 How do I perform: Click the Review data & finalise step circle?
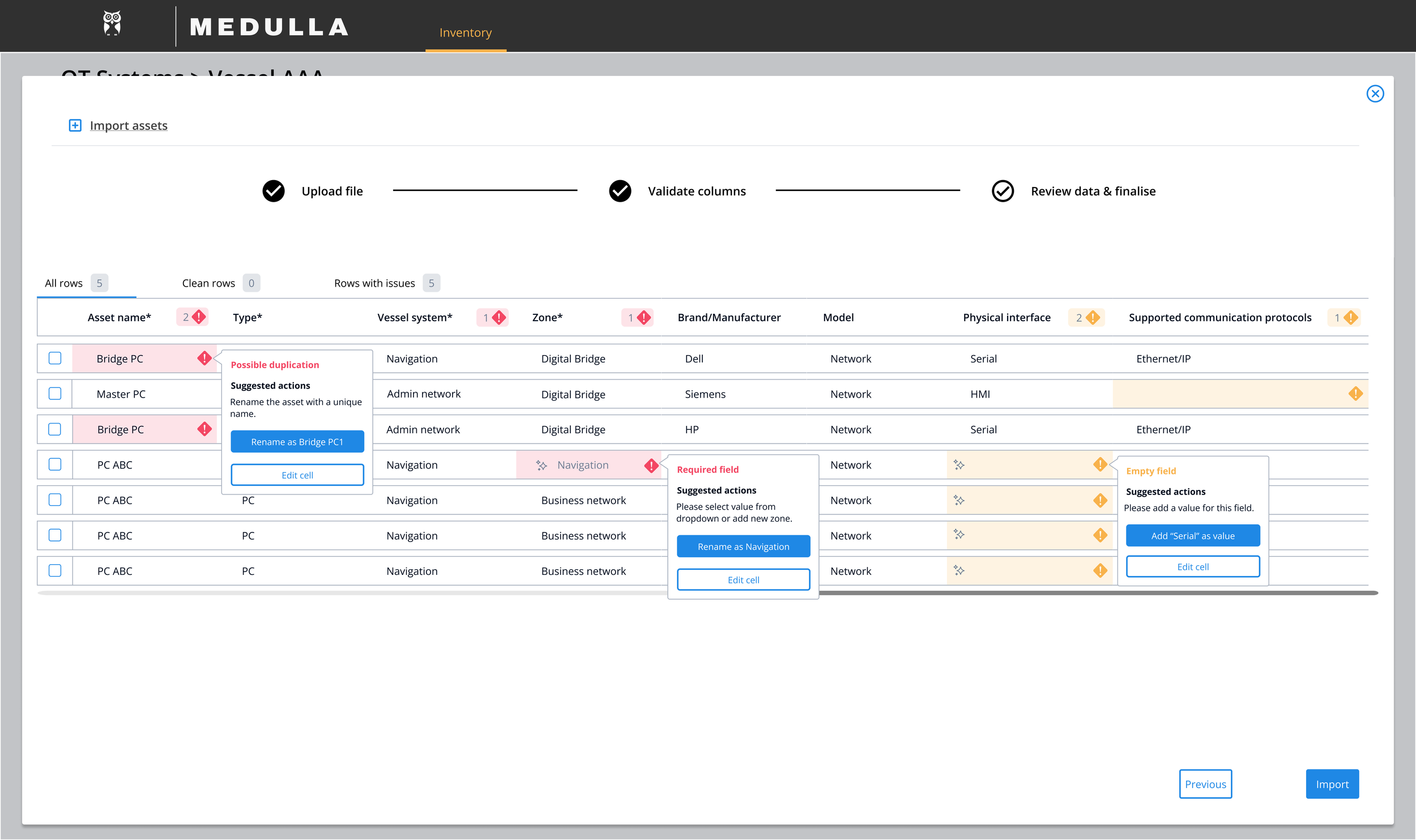click(x=1002, y=191)
